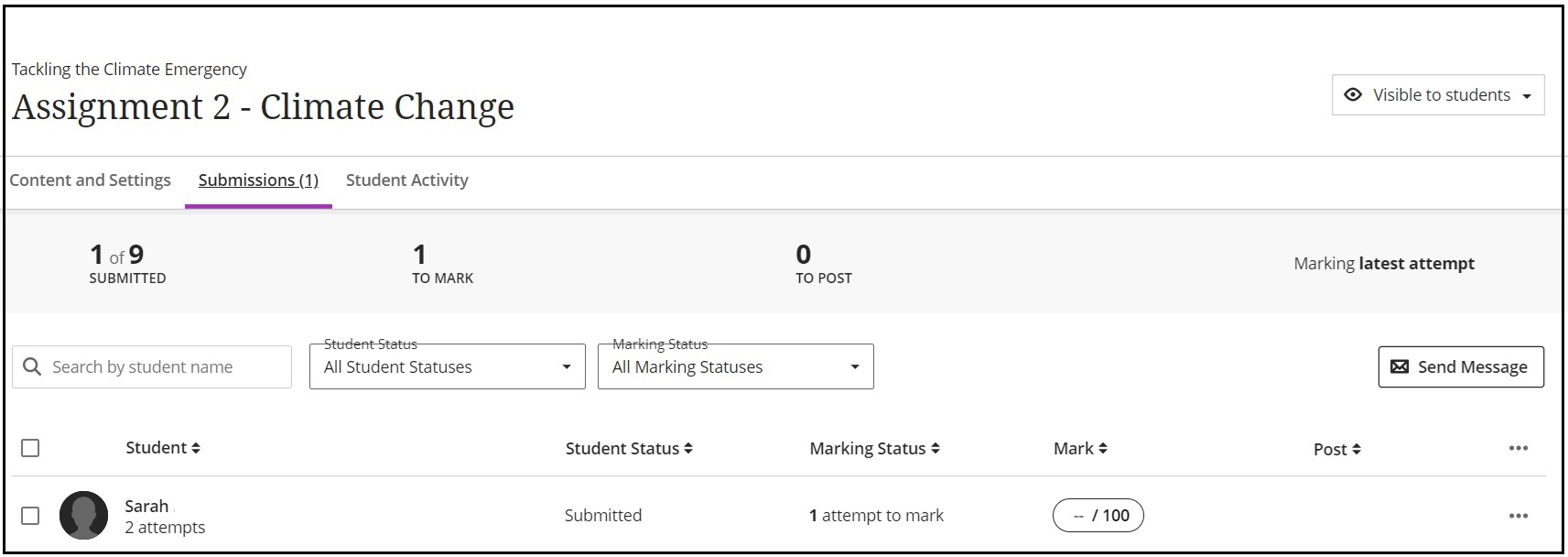Open the table header ellipsis menu
The image size is (1568, 557).
pyautogui.click(x=1518, y=448)
